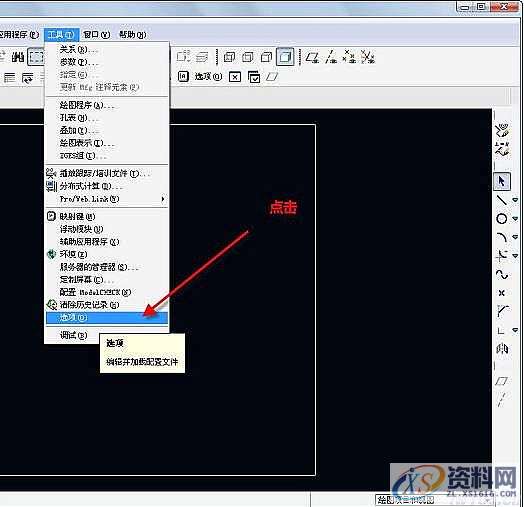This screenshot has width=524, height=507.
Task: Click the Hidden Line display icon
Action: click(248, 57)
